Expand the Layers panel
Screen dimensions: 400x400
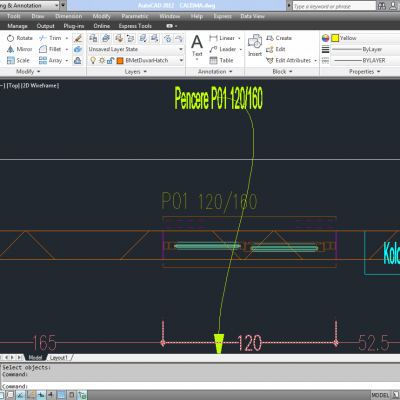coord(136,72)
